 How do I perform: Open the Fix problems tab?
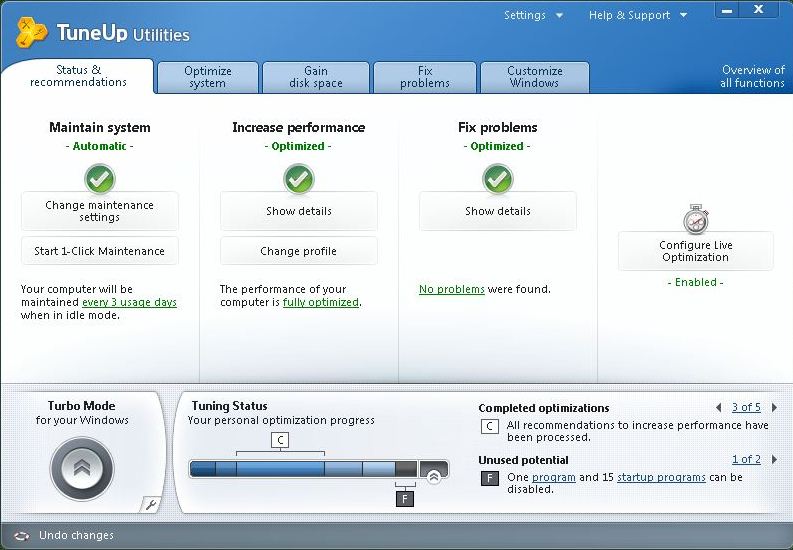click(425, 77)
